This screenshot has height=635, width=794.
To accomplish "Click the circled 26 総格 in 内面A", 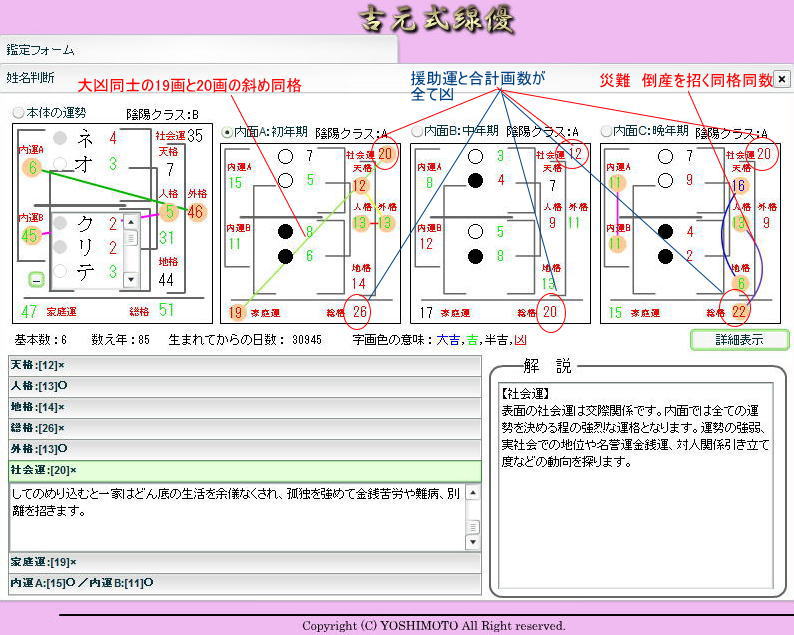I will (x=360, y=312).
